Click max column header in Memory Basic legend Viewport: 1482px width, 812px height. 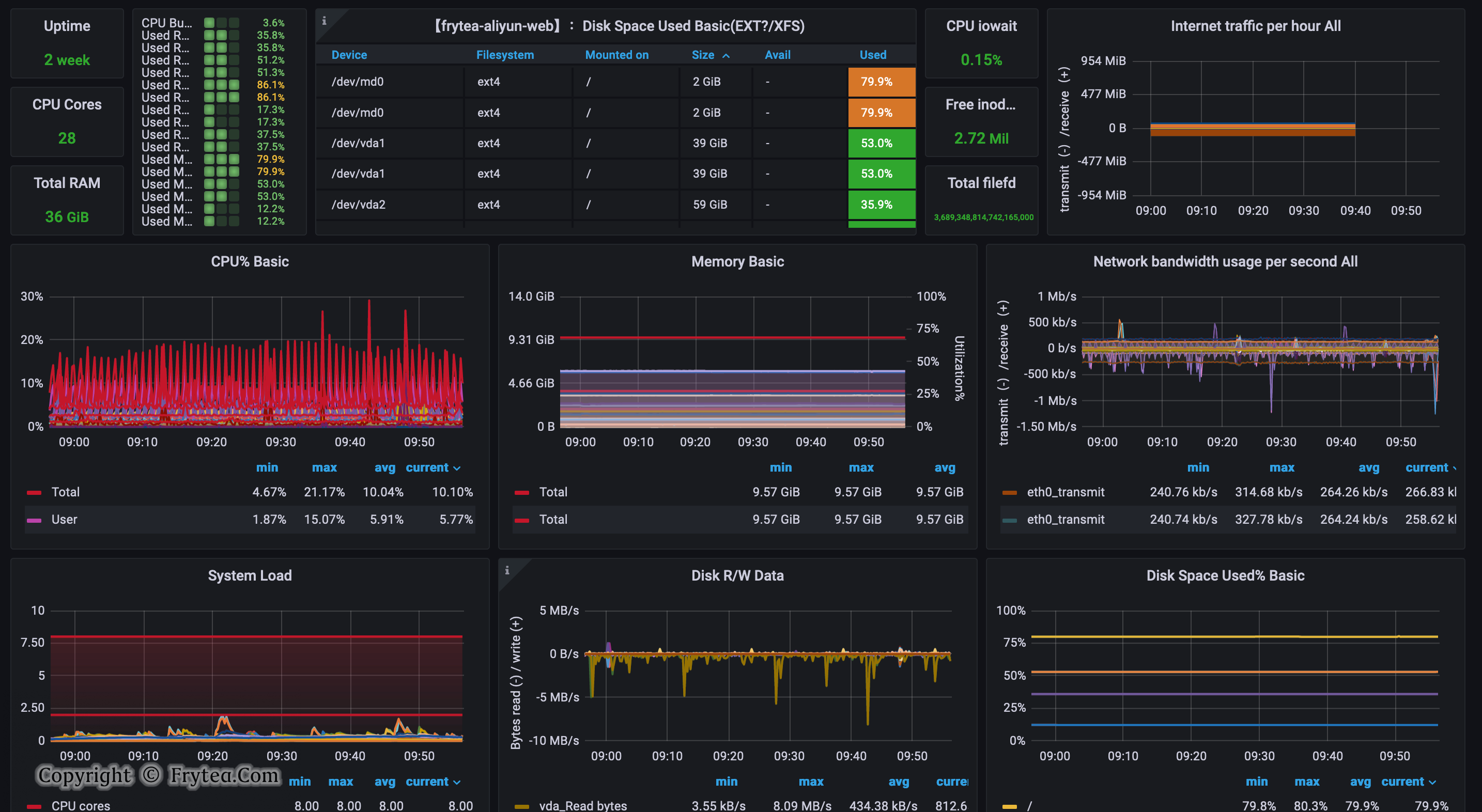(x=861, y=467)
